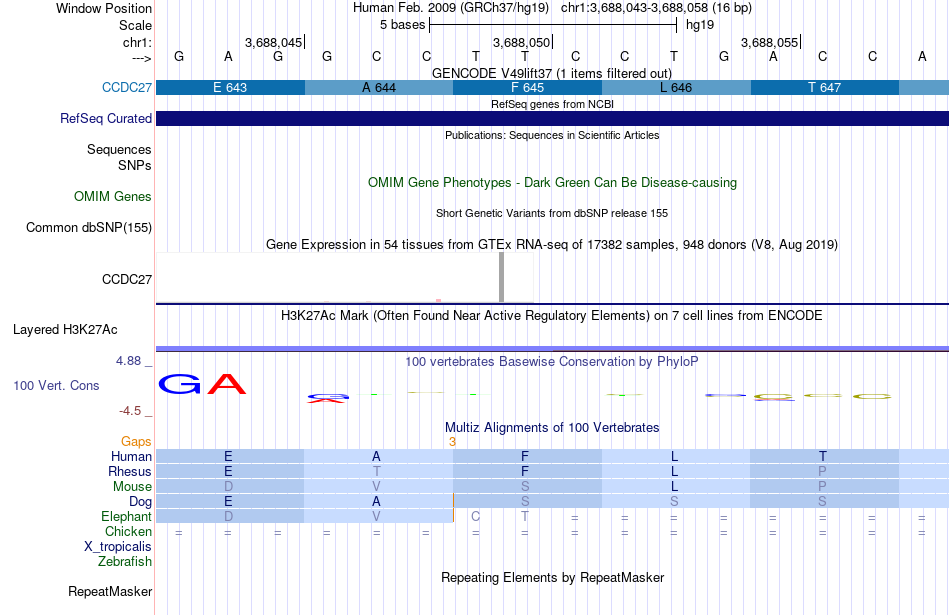
Task: Click the orange Gaps row label
Action: tap(136, 442)
